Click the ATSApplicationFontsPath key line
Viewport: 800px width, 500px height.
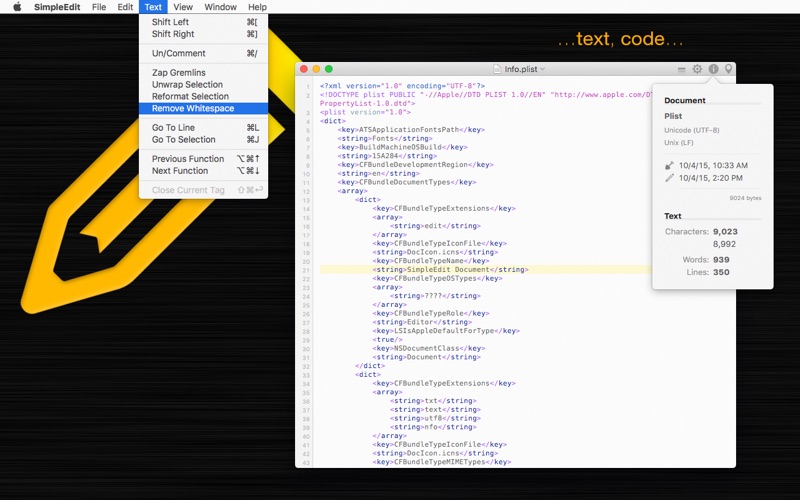pyautogui.click(x=411, y=130)
